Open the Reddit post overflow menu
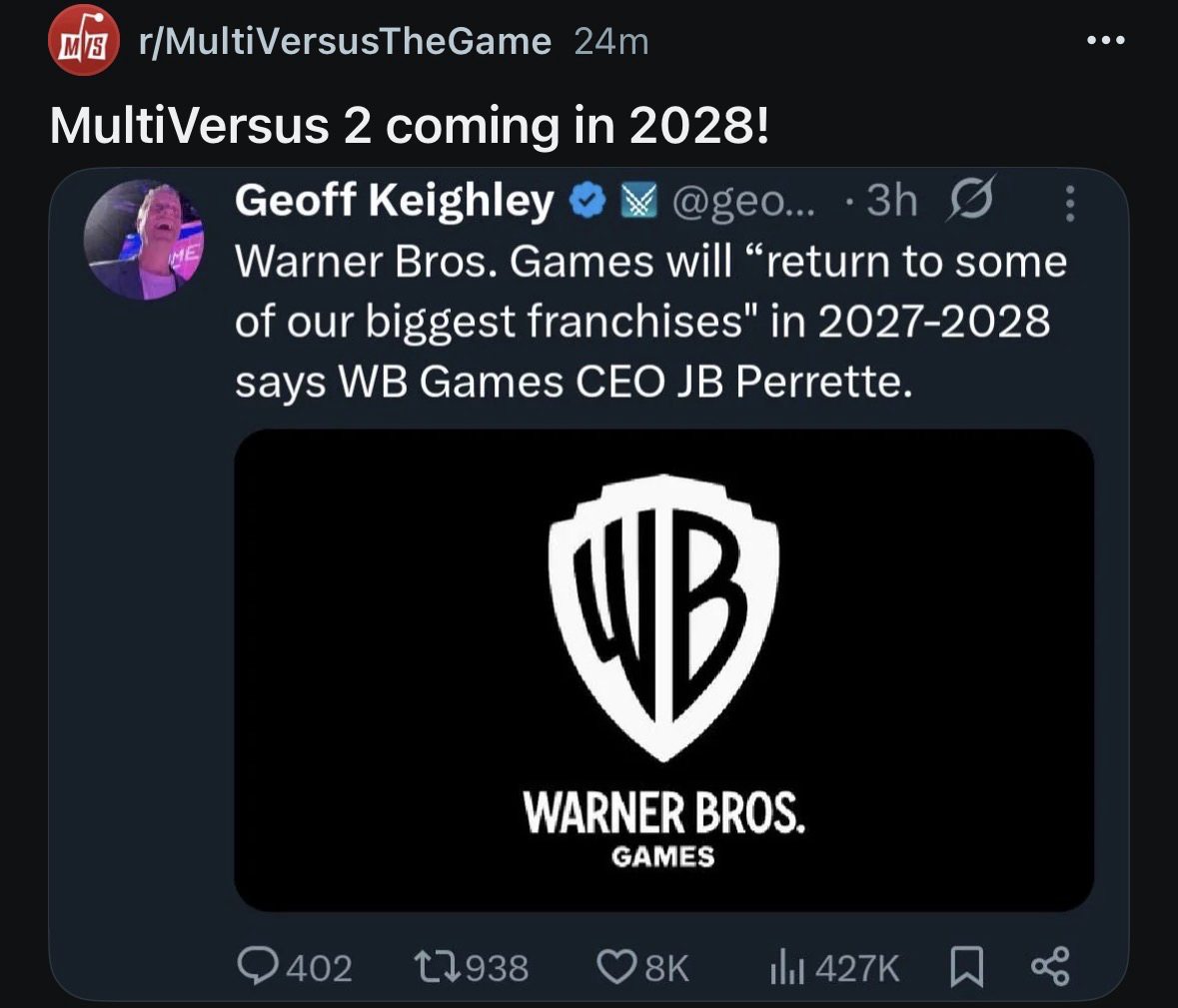This screenshot has width=1178, height=1008. click(1106, 41)
